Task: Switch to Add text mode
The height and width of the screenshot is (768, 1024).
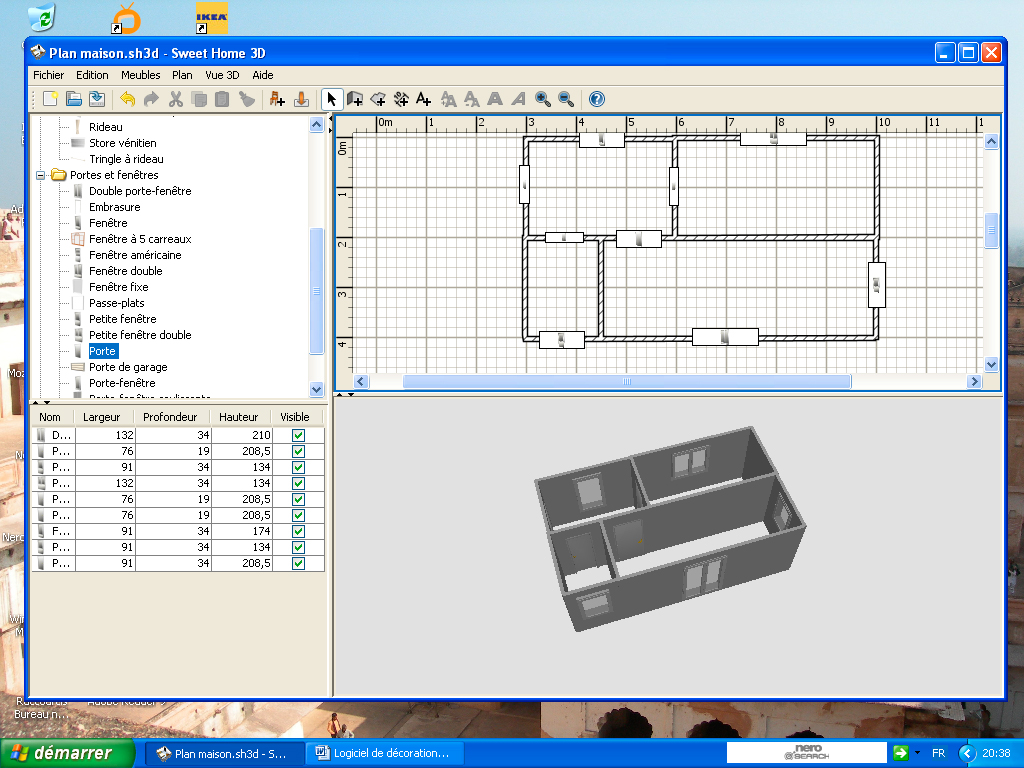Action: [x=424, y=99]
